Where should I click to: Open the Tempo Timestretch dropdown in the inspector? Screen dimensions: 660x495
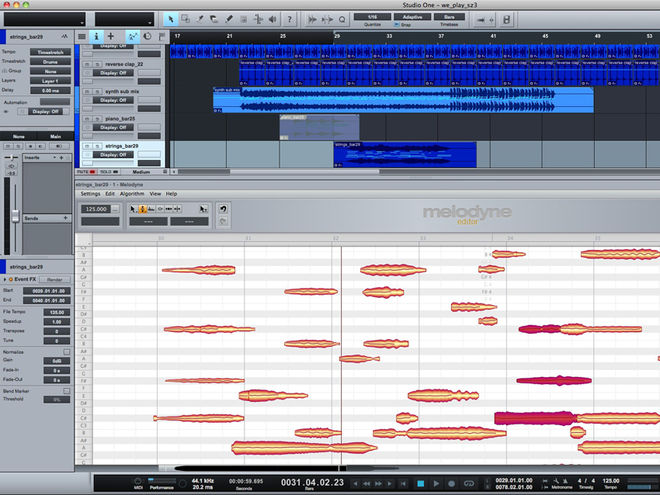(51, 52)
